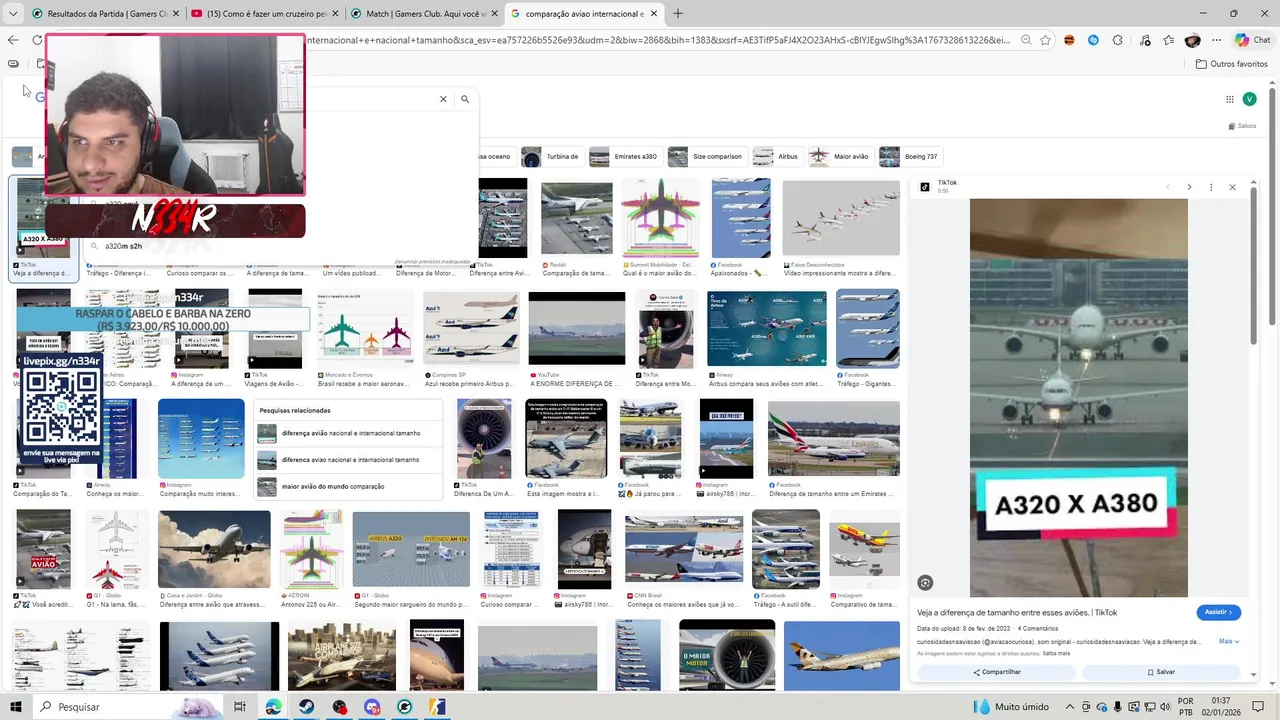
Task: Open Task View on the taskbar
Action: click(x=240, y=707)
